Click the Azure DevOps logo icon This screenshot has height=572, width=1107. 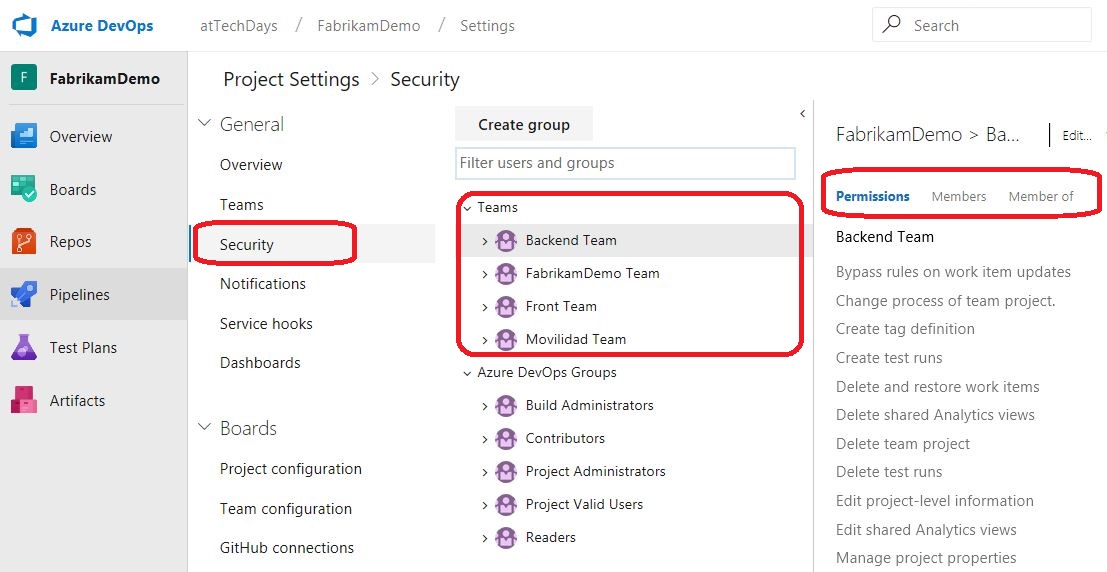click(x=25, y=25)
